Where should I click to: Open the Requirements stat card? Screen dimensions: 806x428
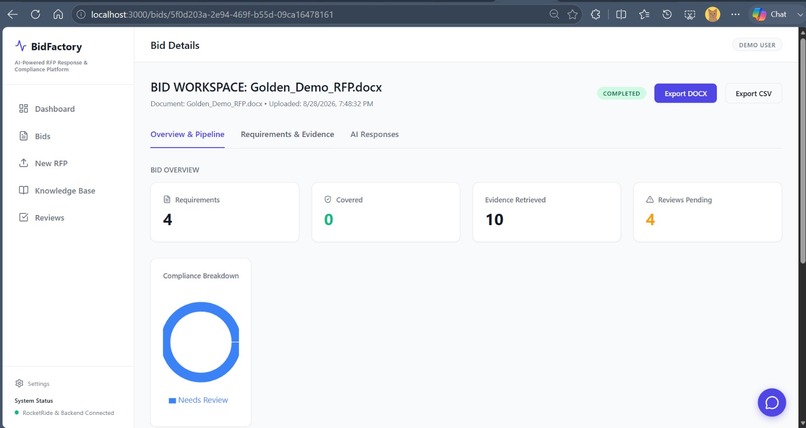225,212
